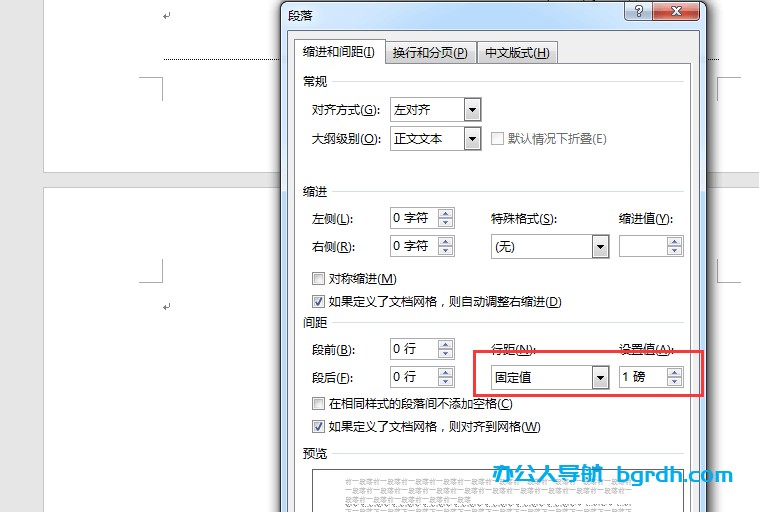Open the 中文版式 tab
This screenshot has width=759, height=512.
click(x=517, y=52)
